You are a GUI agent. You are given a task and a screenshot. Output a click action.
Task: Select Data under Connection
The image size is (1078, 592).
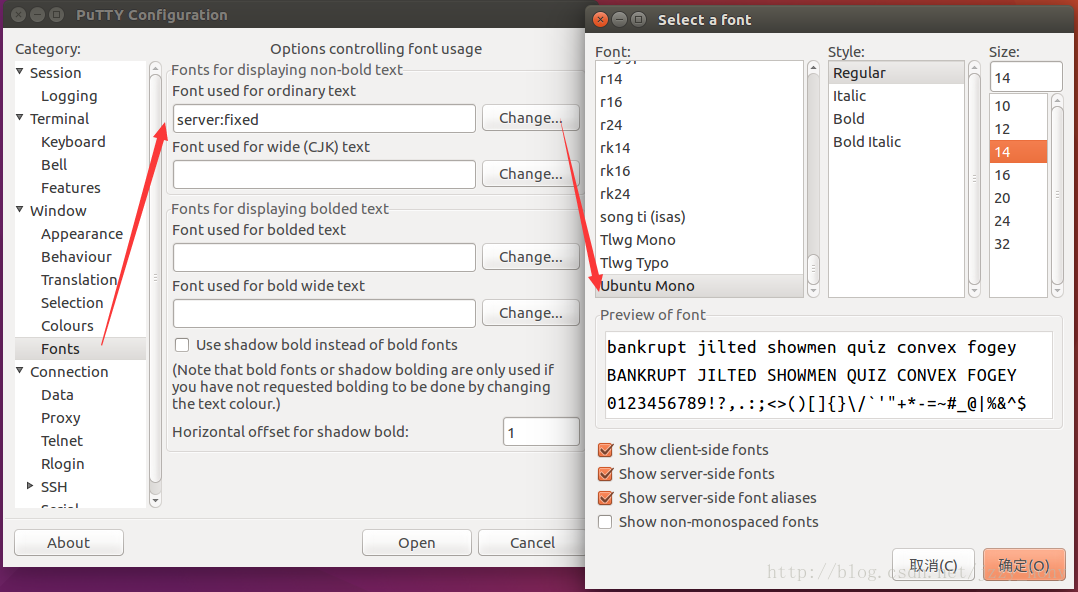[x=57, y=395]
